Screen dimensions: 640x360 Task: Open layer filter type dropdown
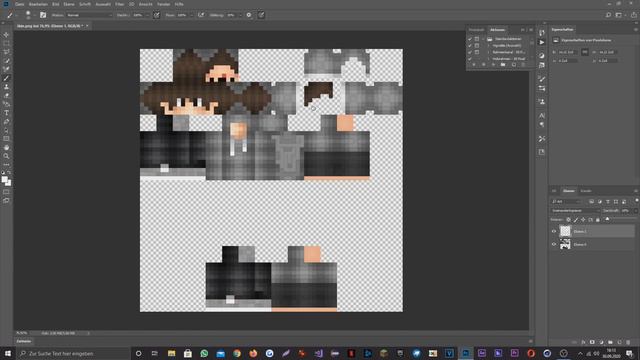pyautogui.click(x=565, y=202)
